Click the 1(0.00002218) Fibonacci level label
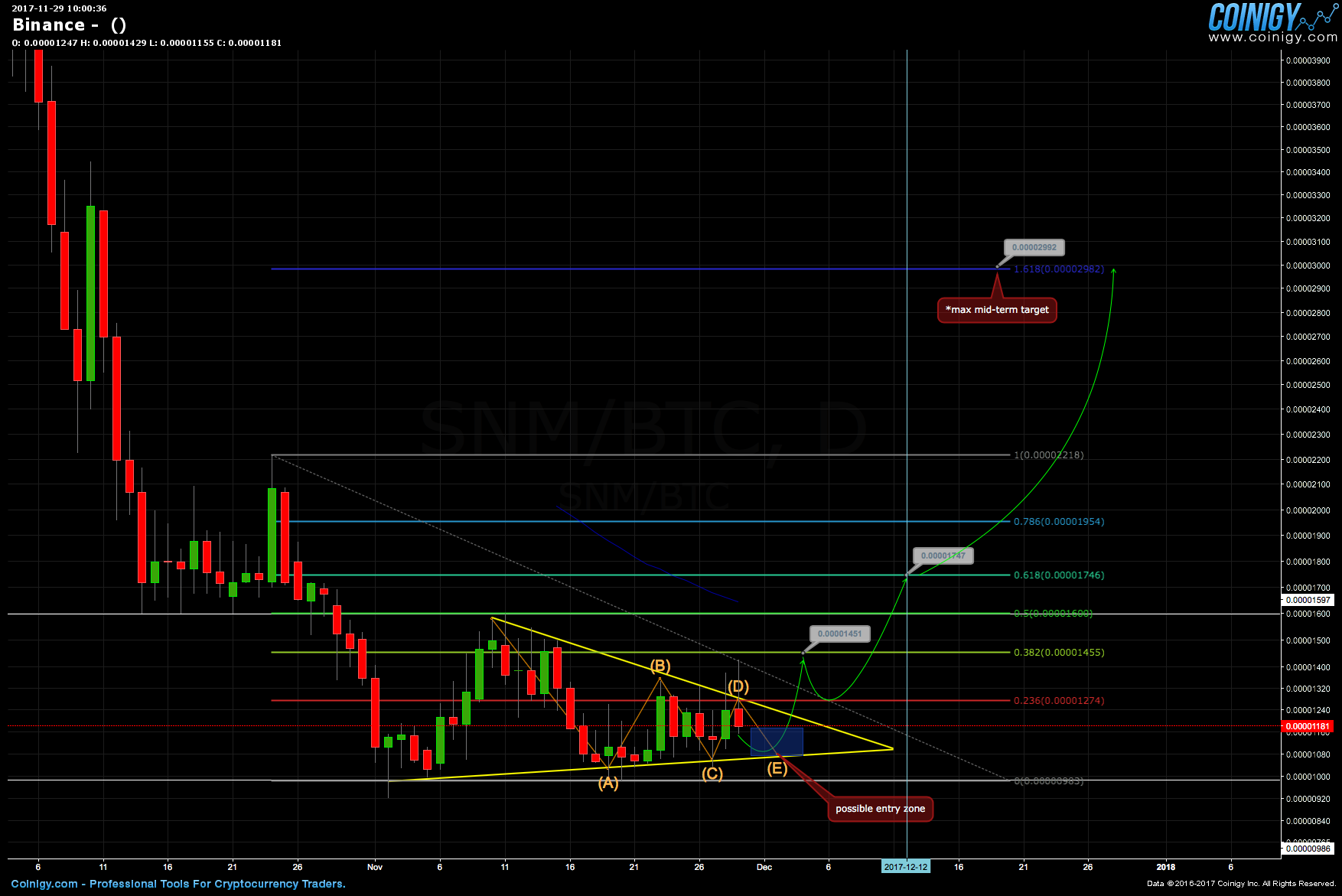1342x896 pixels. [1048, 455]
